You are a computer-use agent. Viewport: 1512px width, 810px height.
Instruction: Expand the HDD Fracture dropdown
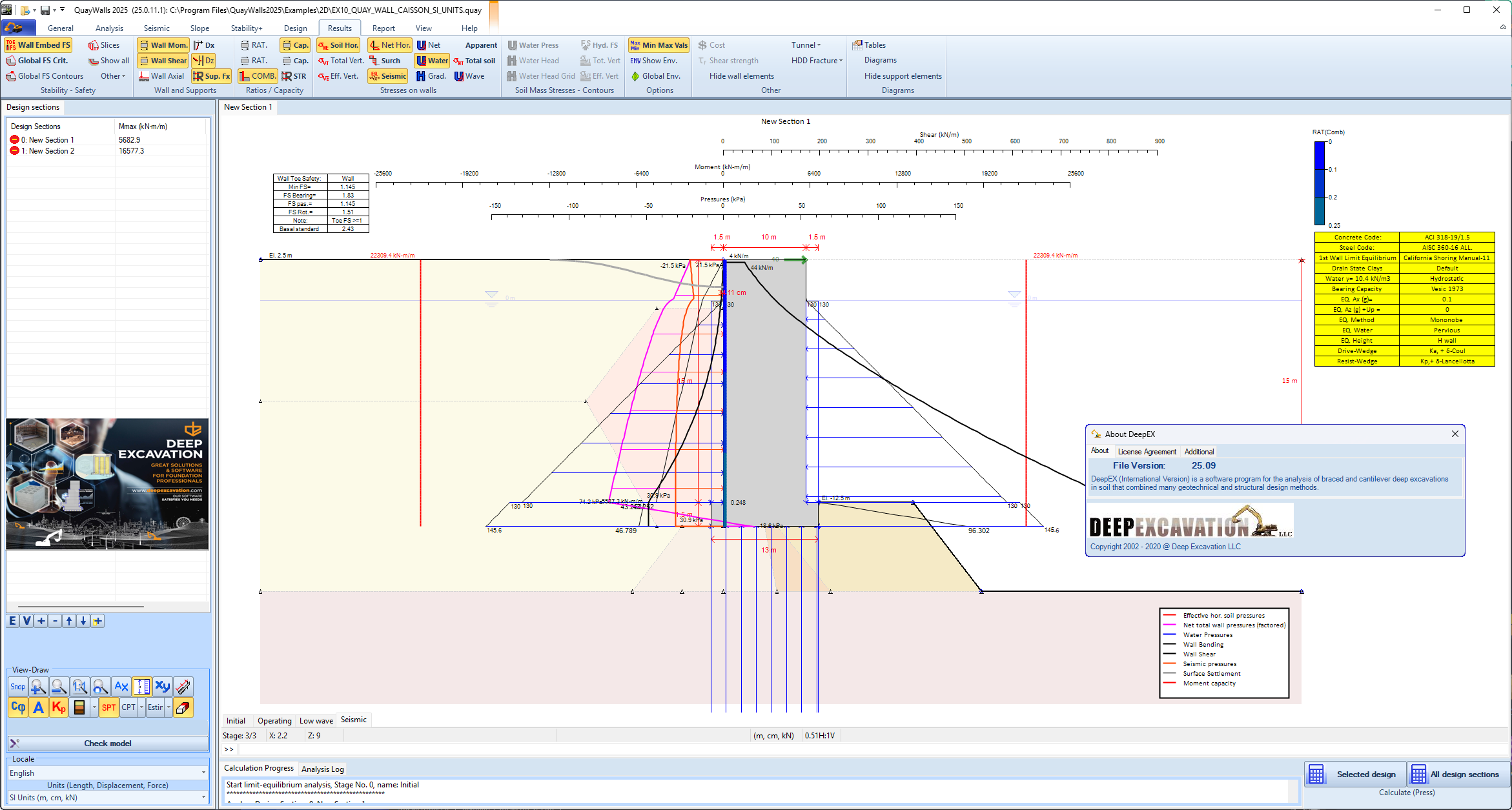pyautogui.click(x=817, y=61)
